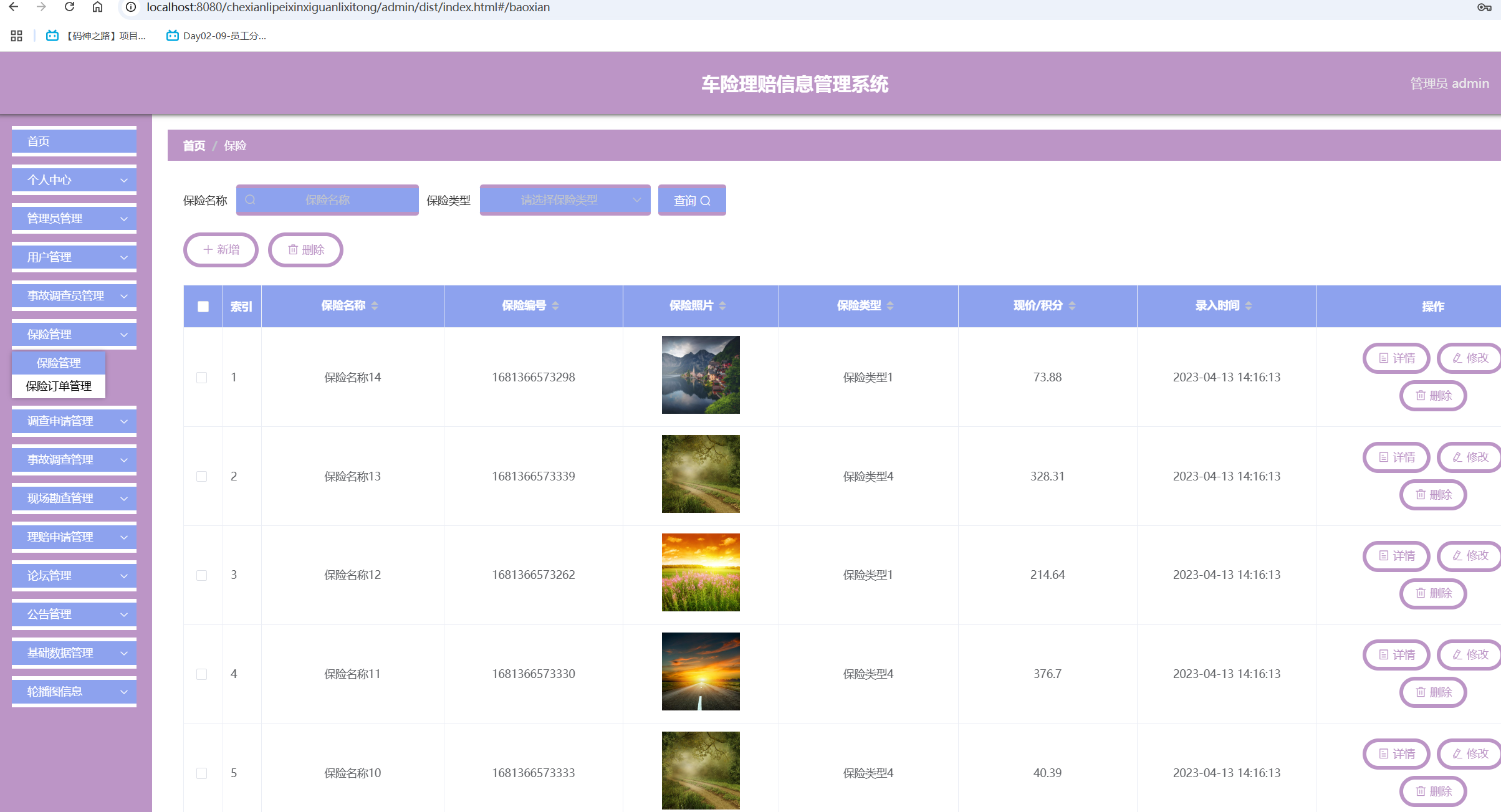Sort by 保险编号 column arrows
This screenshot has width=1501, height=812.
[x=555, y=305]
